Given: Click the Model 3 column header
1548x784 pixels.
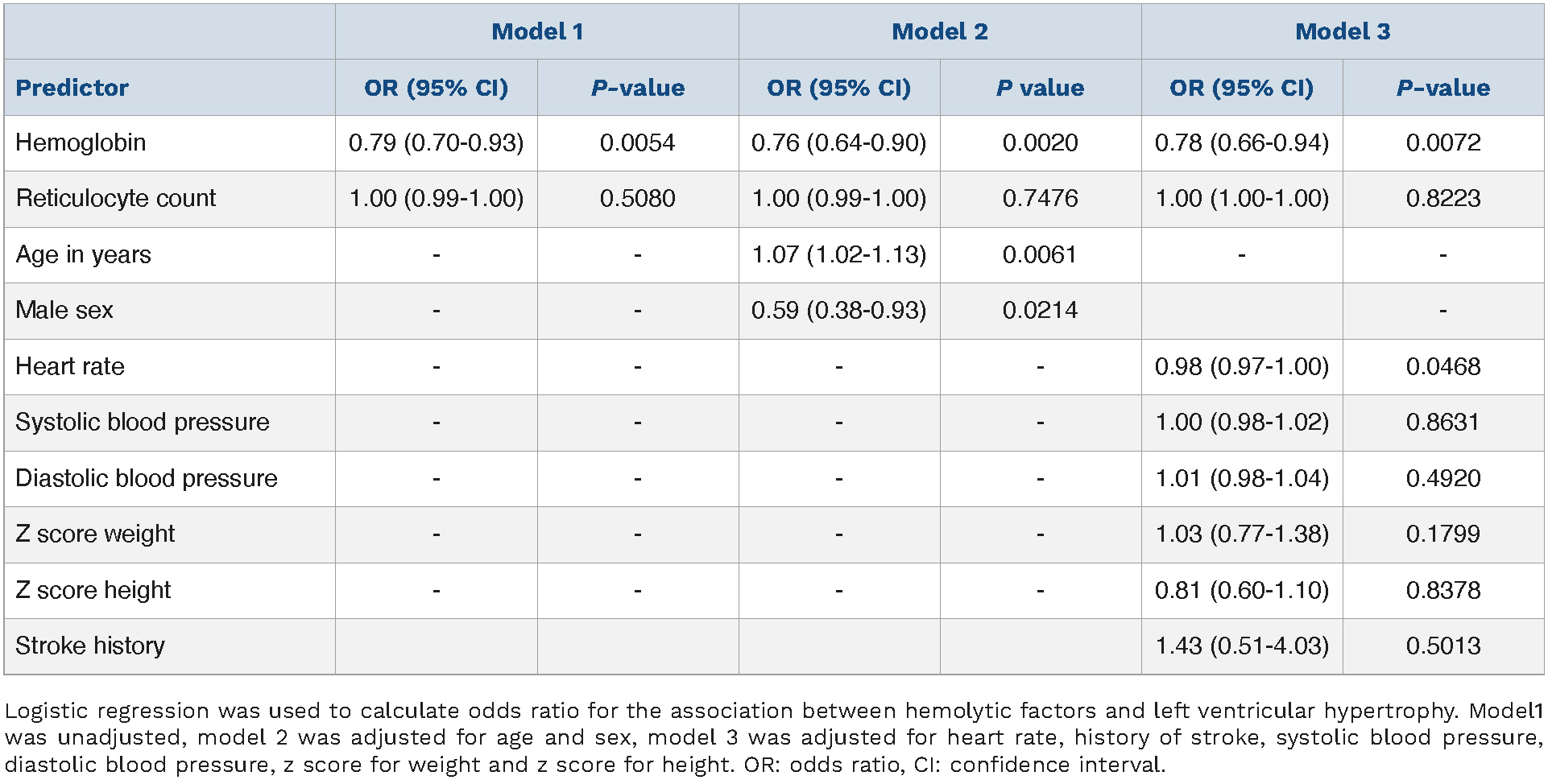Looking at the screenshot, I should (1342, 31).
